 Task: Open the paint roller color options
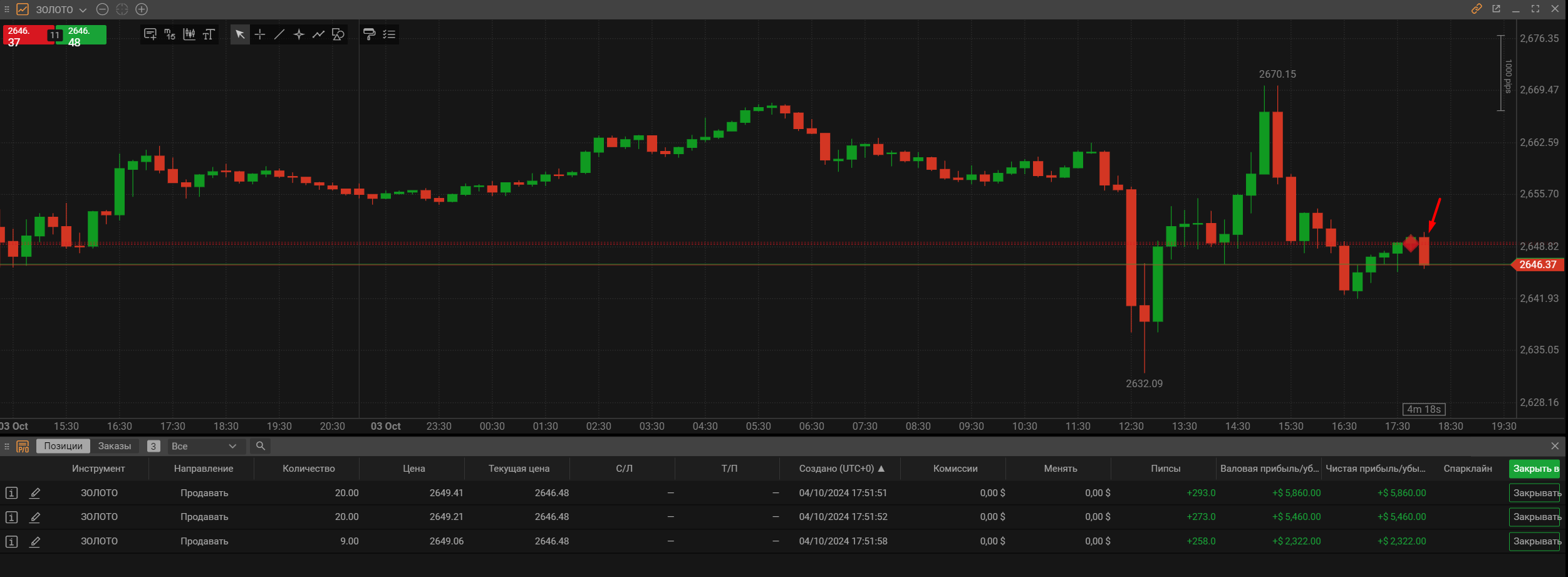(x=370, y=34)
